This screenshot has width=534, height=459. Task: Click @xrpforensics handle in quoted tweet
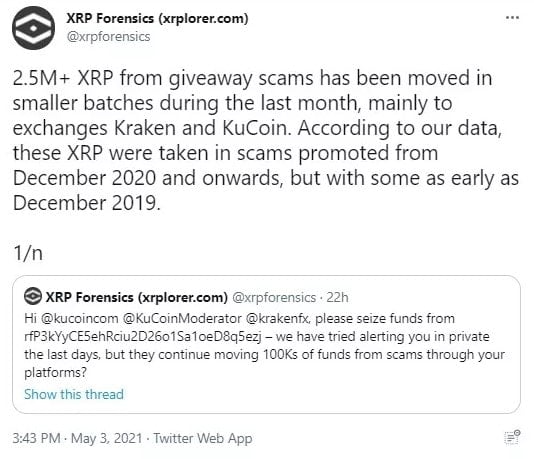click(274, 297)
